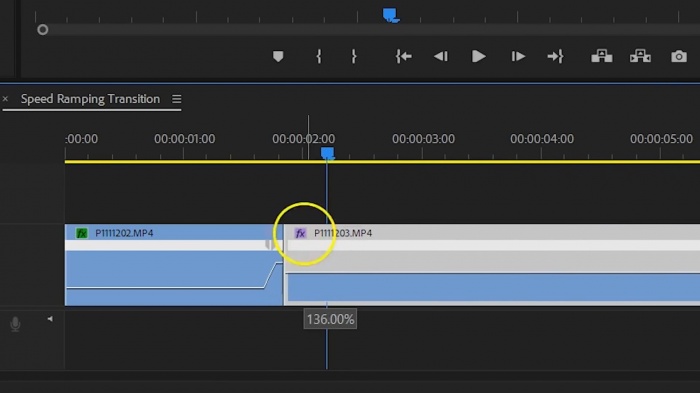Click the Lift button
700x393 pixels.
(x=602, y=57)
